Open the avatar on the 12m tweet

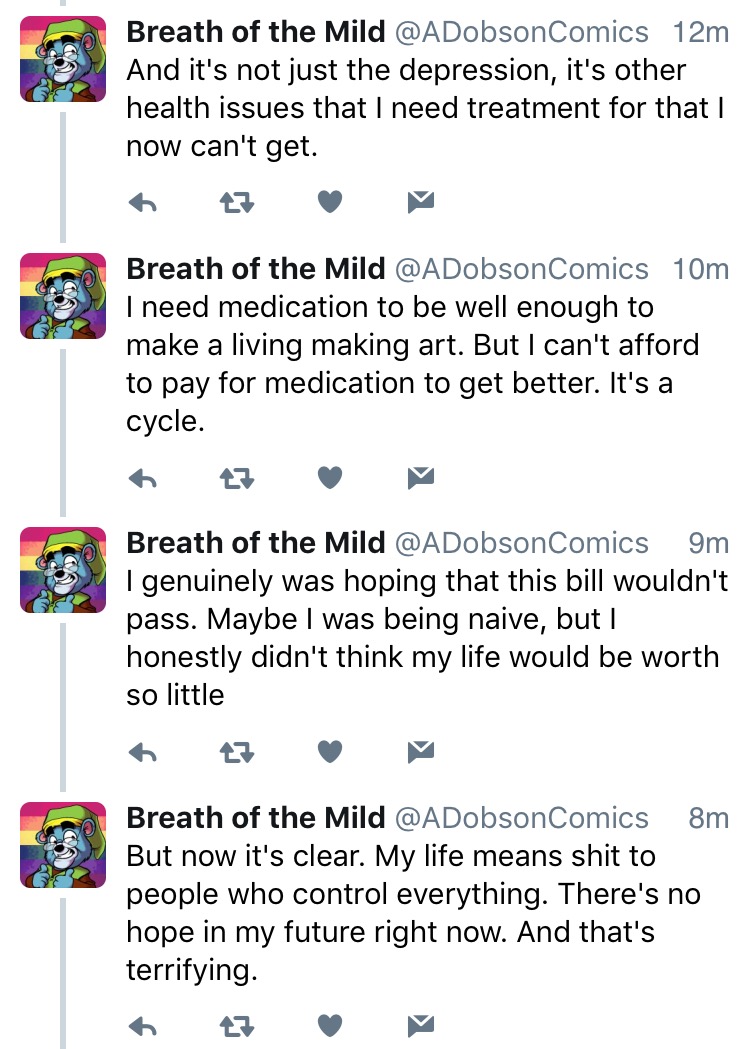63,59
